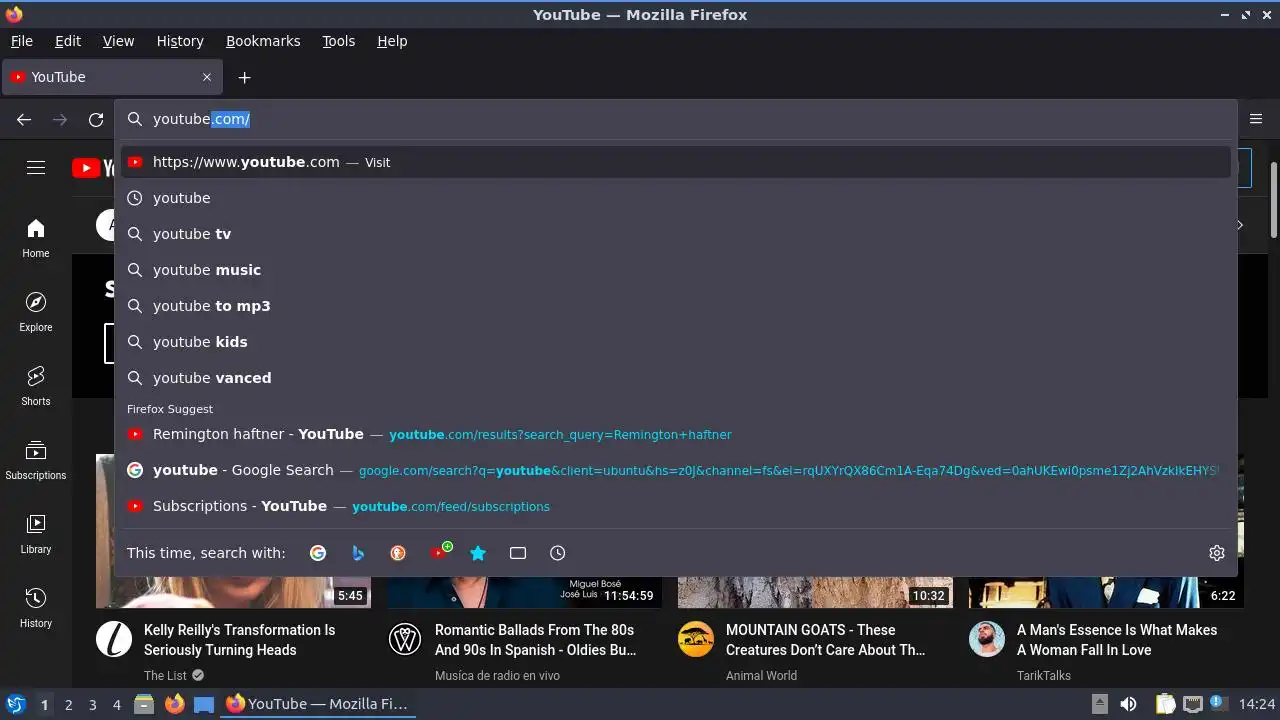The image size is (1280, 720).
Task: Open the Bookmarks menu
Action: pos(263,41)
